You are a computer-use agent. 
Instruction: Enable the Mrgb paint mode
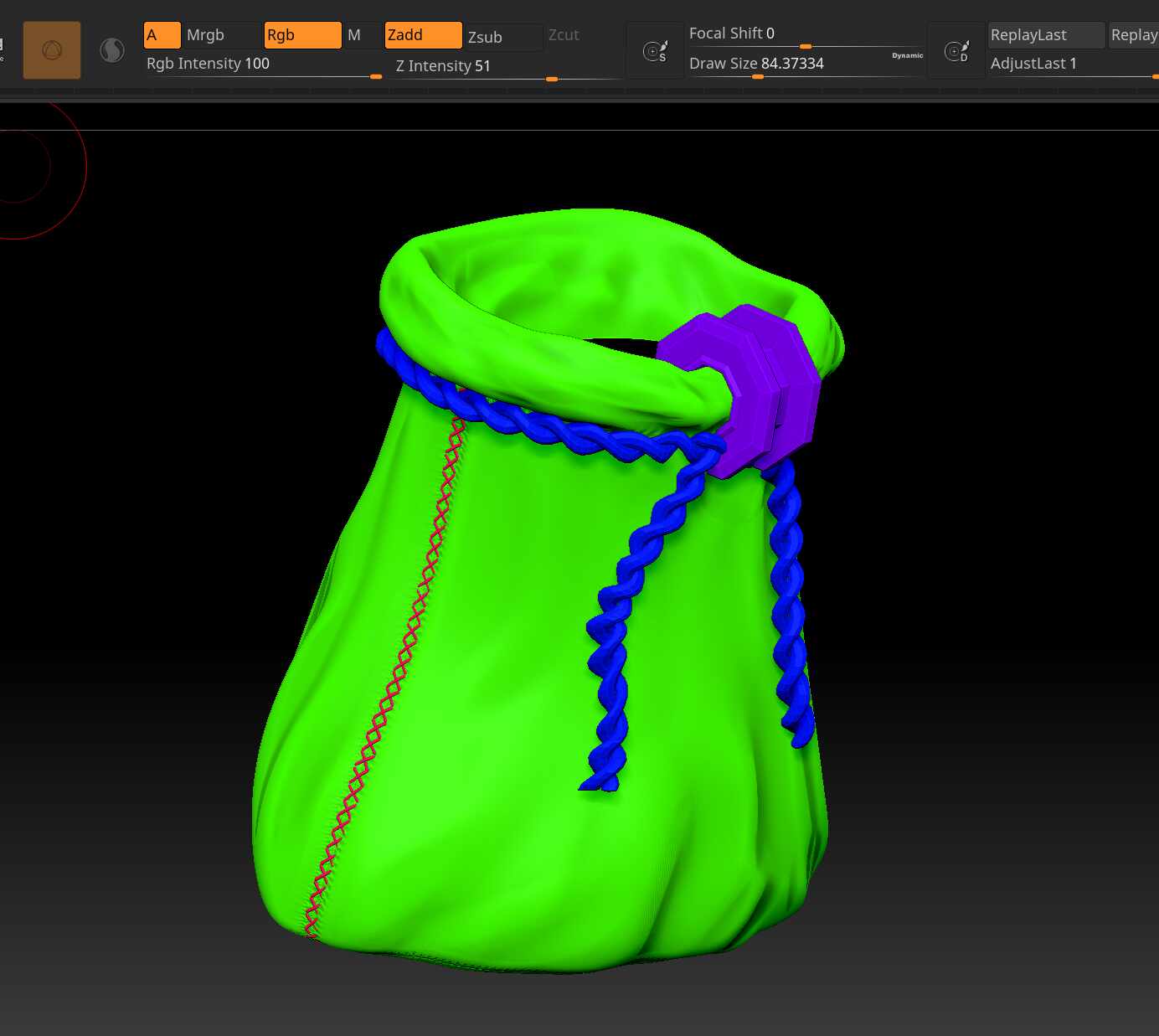coord(222,35)
